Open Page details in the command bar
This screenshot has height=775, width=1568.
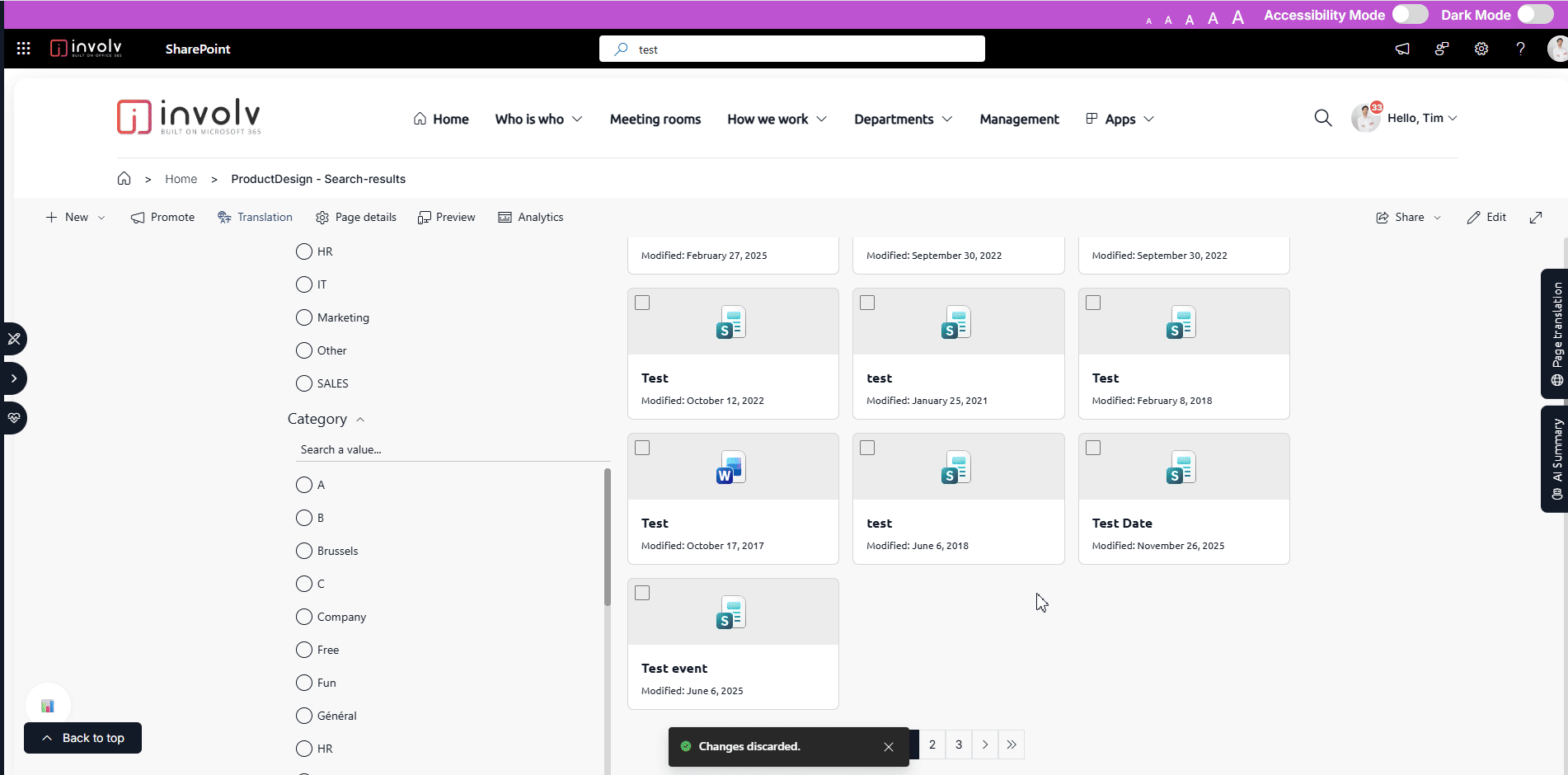(355, 217)
